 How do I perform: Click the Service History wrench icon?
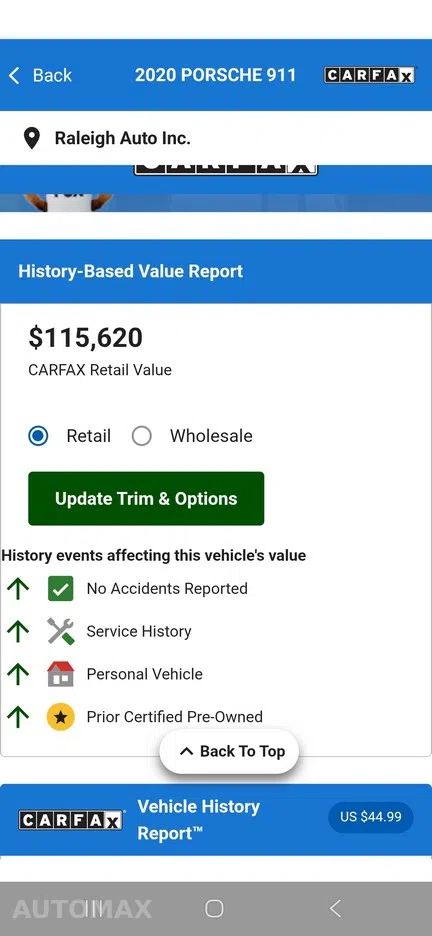pos(60,632)
